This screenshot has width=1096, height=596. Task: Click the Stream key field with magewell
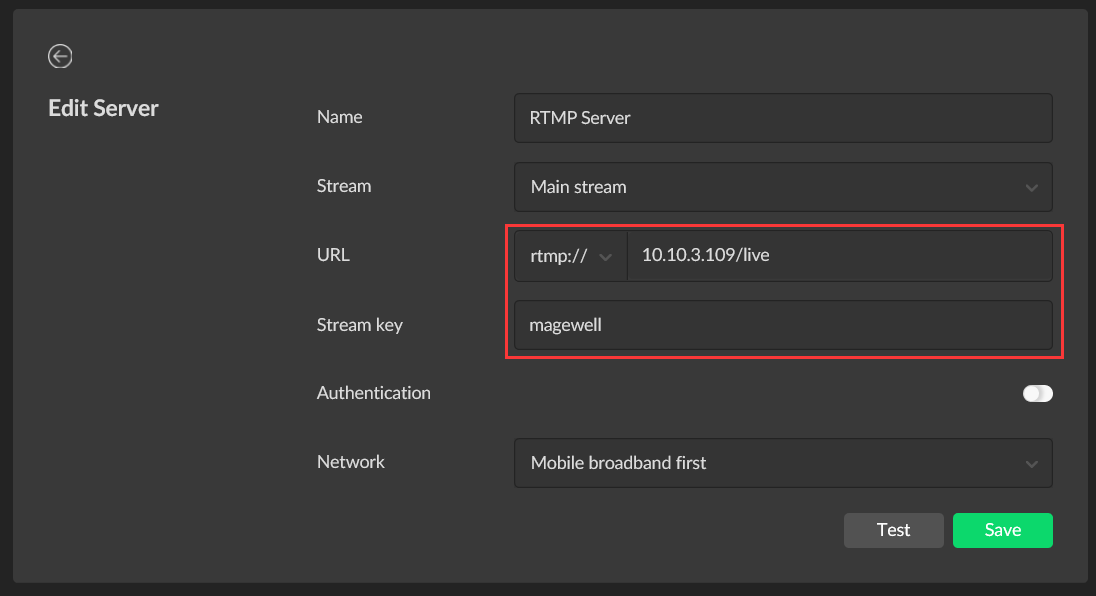click(x=783, y=325)
